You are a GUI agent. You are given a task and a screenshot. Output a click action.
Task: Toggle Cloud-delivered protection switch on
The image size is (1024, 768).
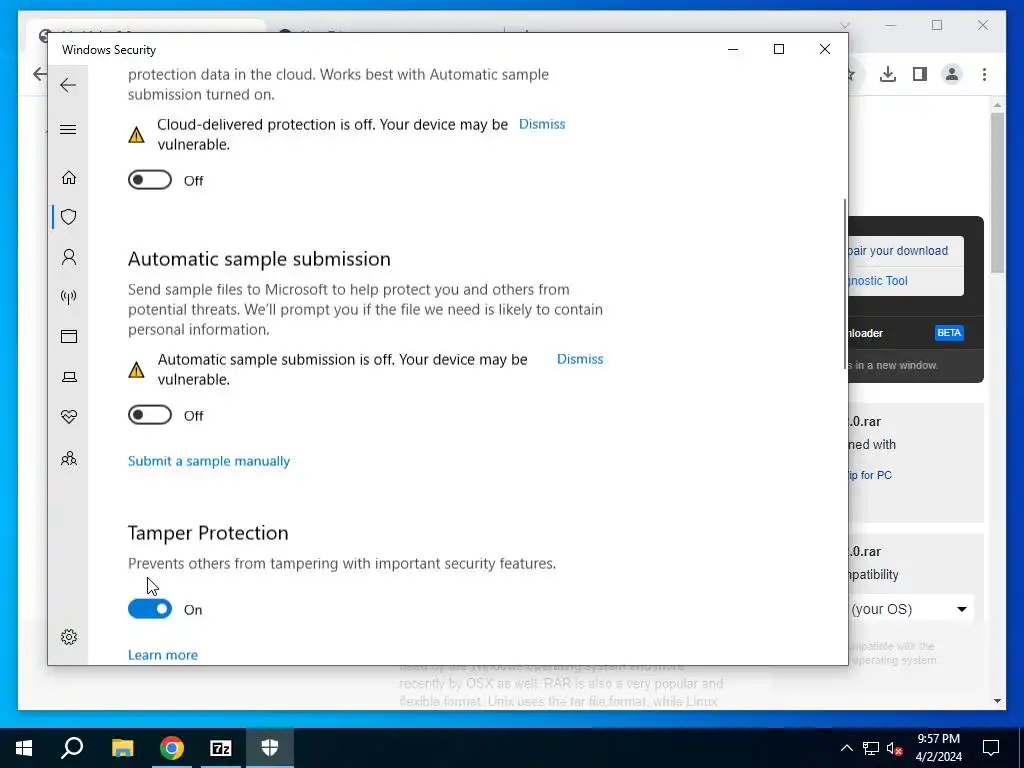[x=150, y=180]
